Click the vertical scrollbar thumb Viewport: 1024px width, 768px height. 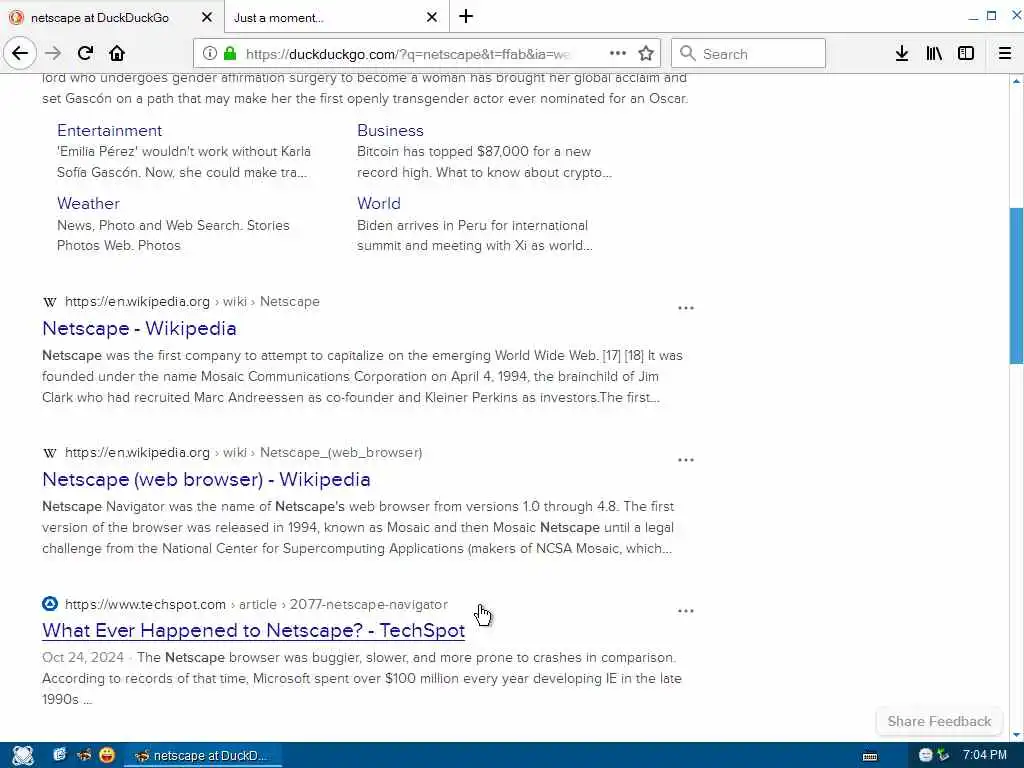(1016, 285)
